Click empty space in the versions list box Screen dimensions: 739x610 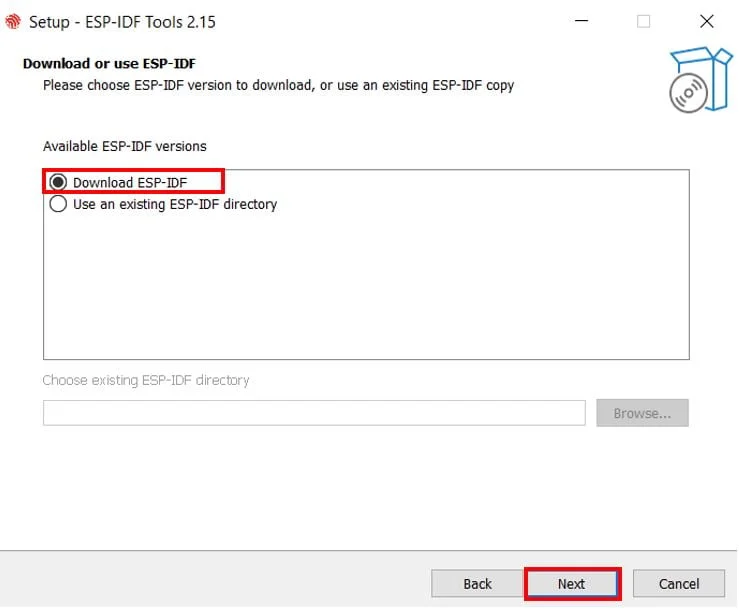(x=366, y=288)
